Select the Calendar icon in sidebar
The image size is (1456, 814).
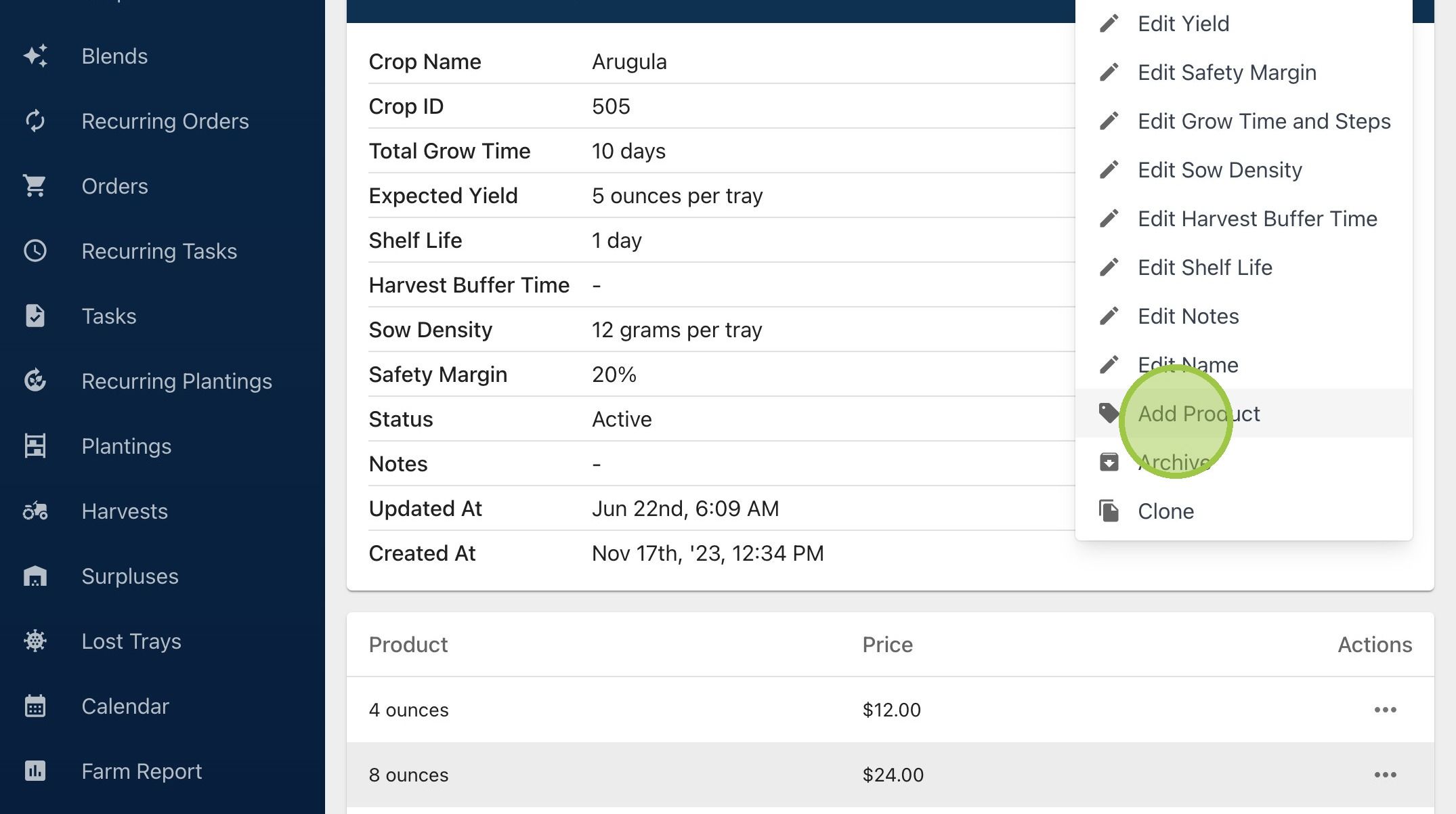[35, 706]
